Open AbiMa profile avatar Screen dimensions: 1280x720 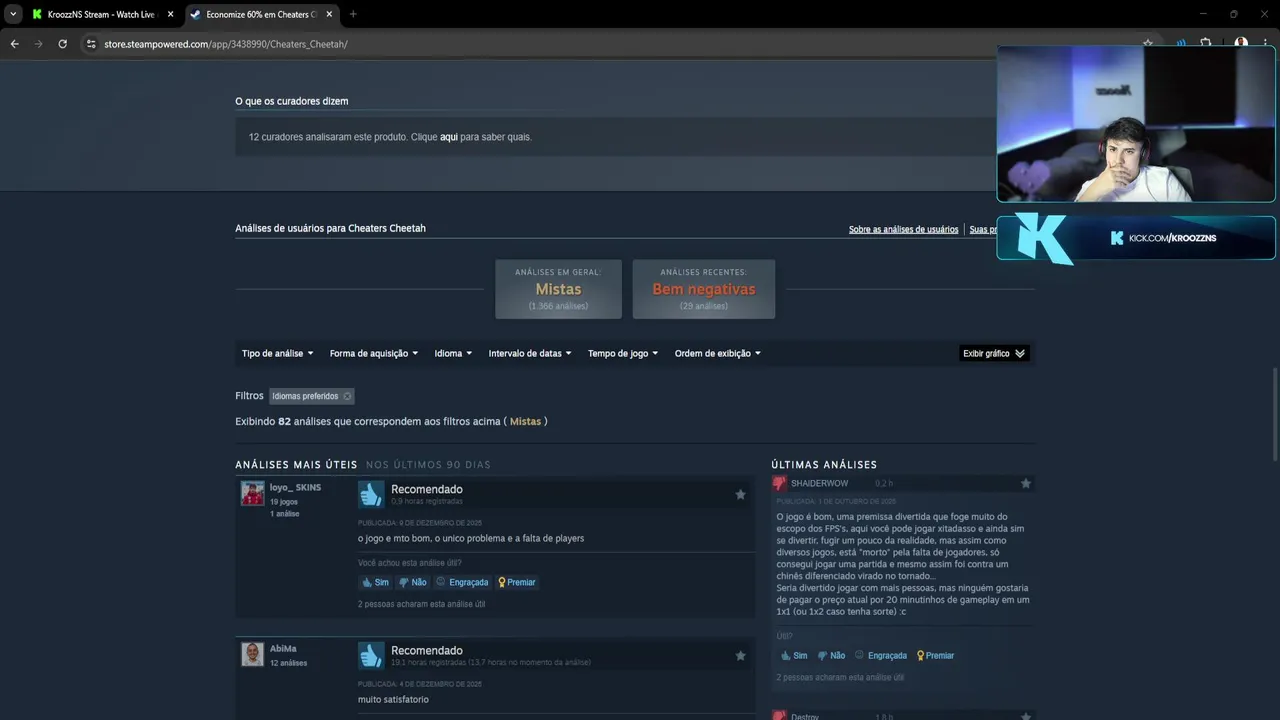(252, 654)
